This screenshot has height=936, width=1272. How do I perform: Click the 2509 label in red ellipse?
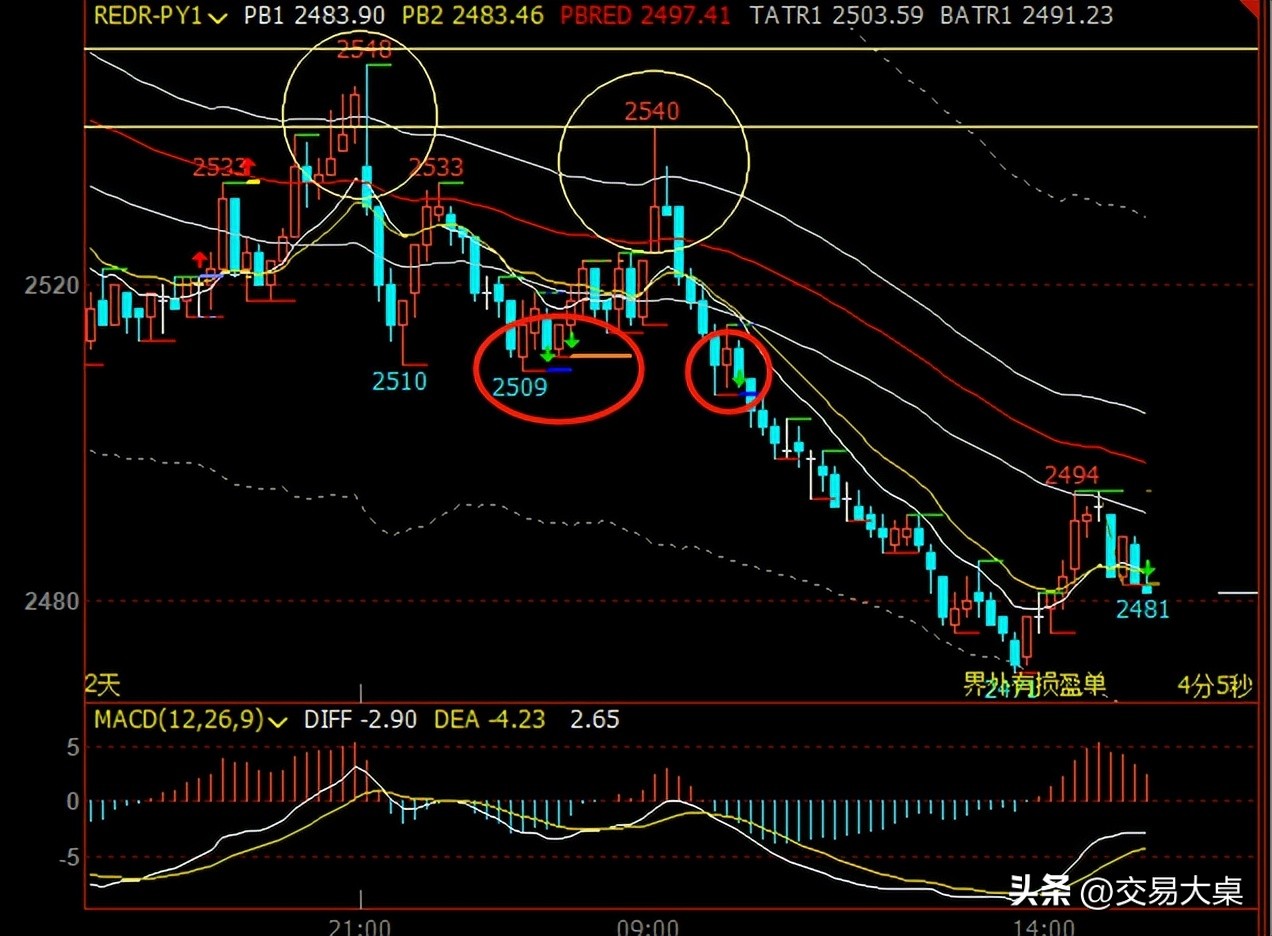(x=519, y=387)
